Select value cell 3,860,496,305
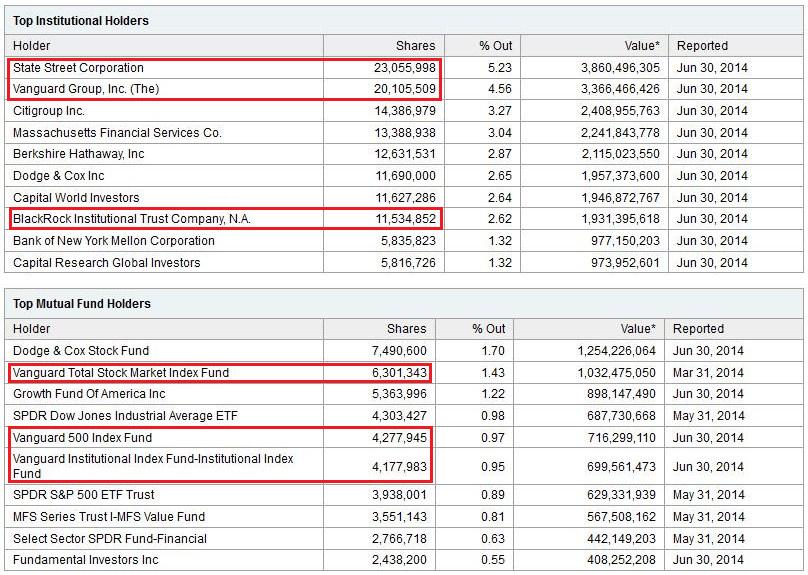Screen dimensions: 808x575 tap(620, 67)
